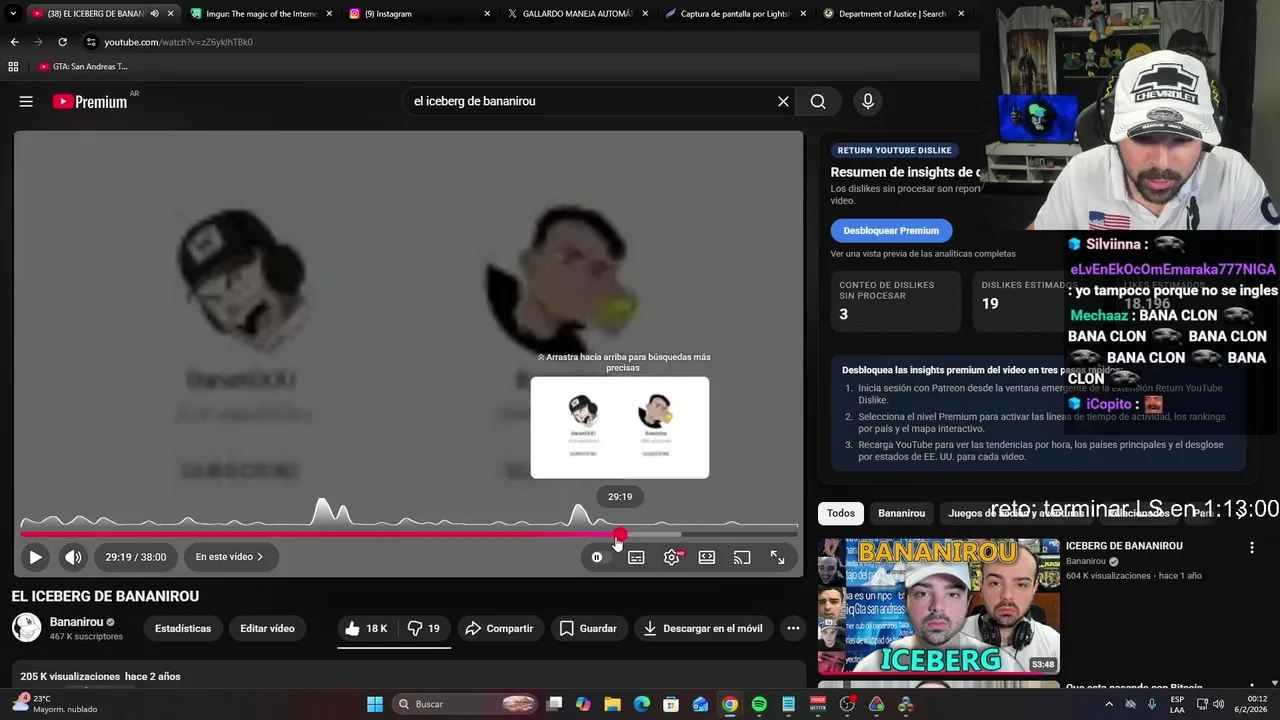Open Microsoft Edge from taskbar
This screenshot has height=720, width=1280.
pyautogui.click(x=642, y=704)
